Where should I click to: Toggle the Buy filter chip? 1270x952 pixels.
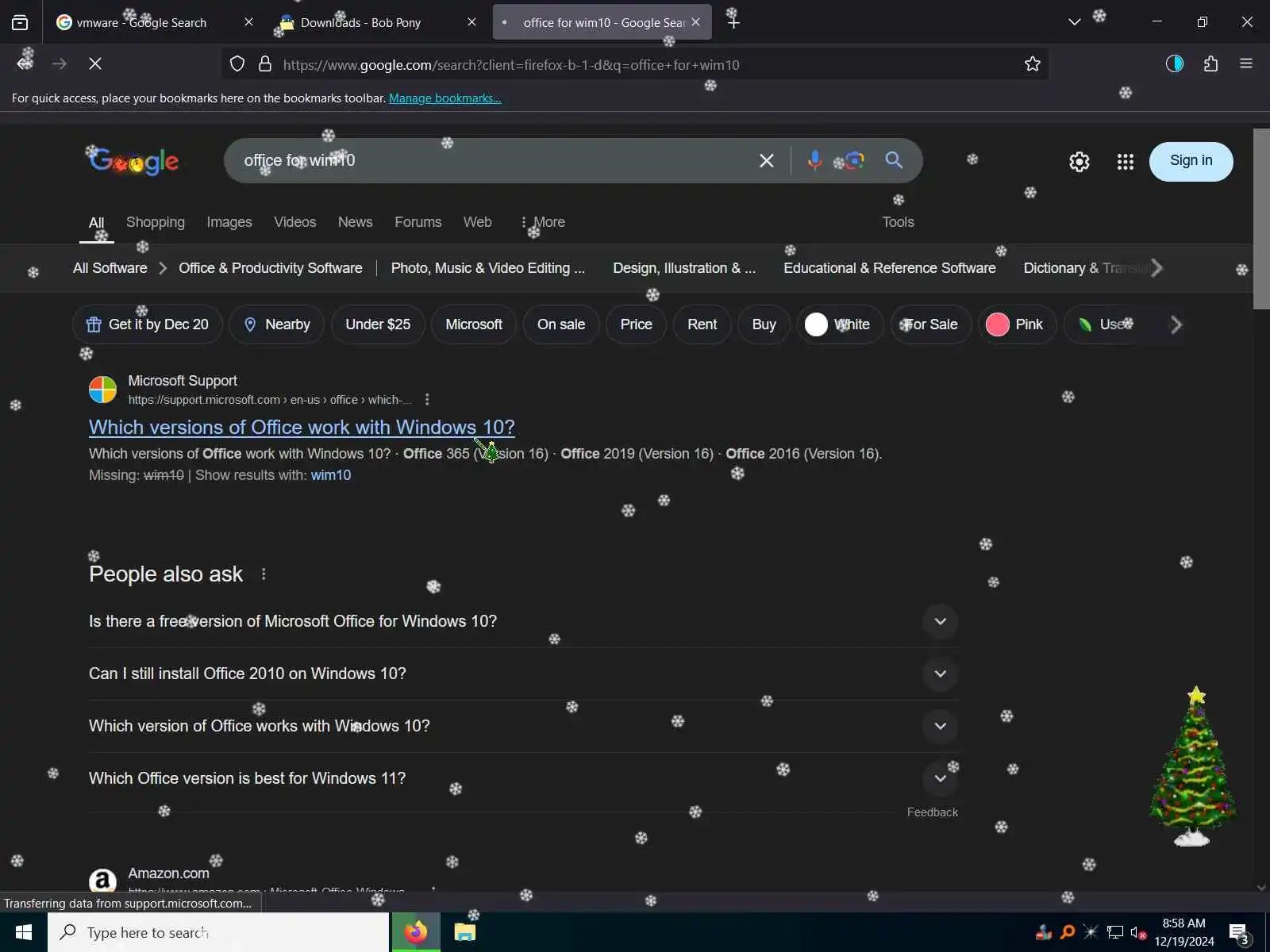(x=764, y=324)
